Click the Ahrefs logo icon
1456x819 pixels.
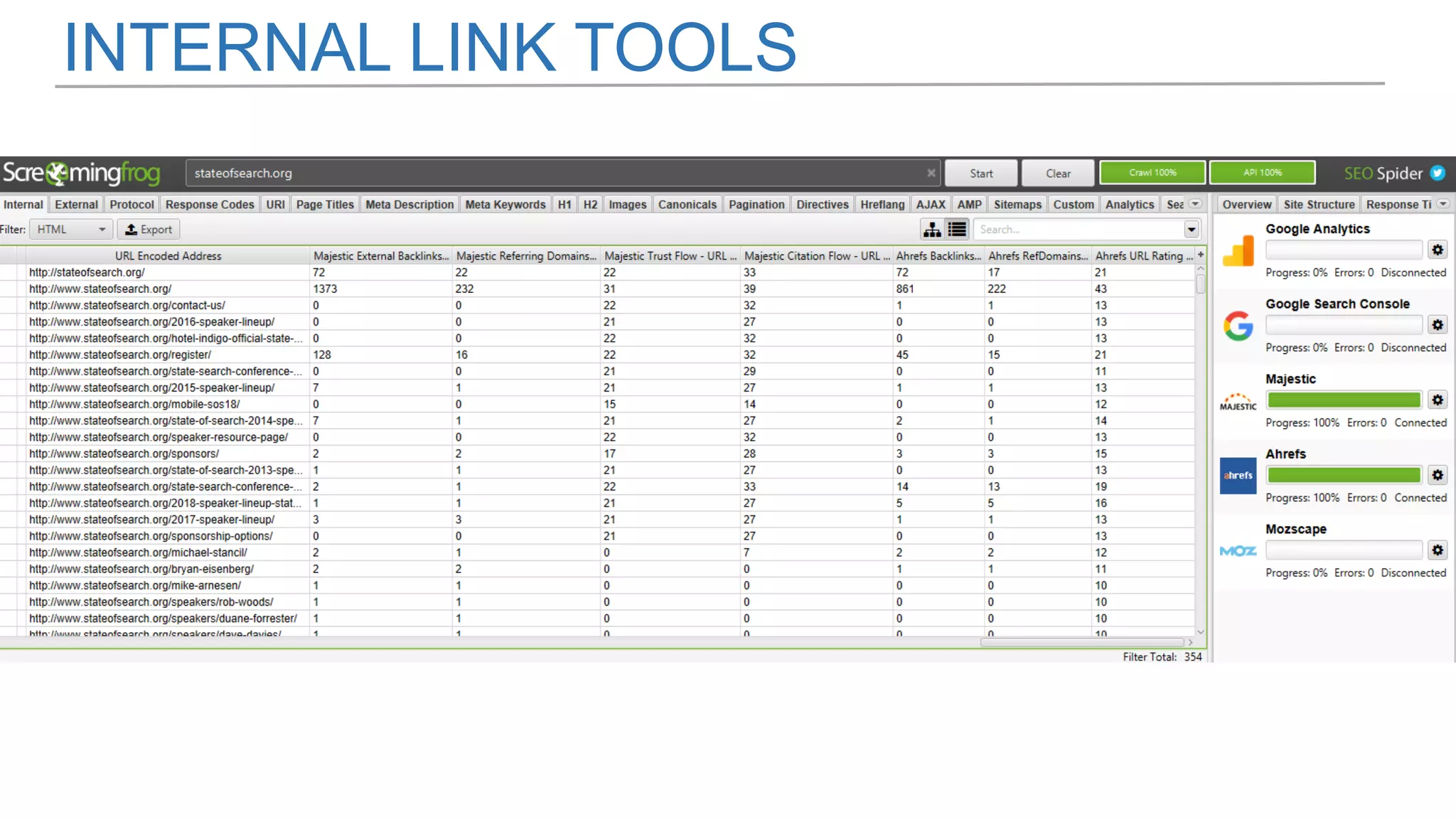1238,476
